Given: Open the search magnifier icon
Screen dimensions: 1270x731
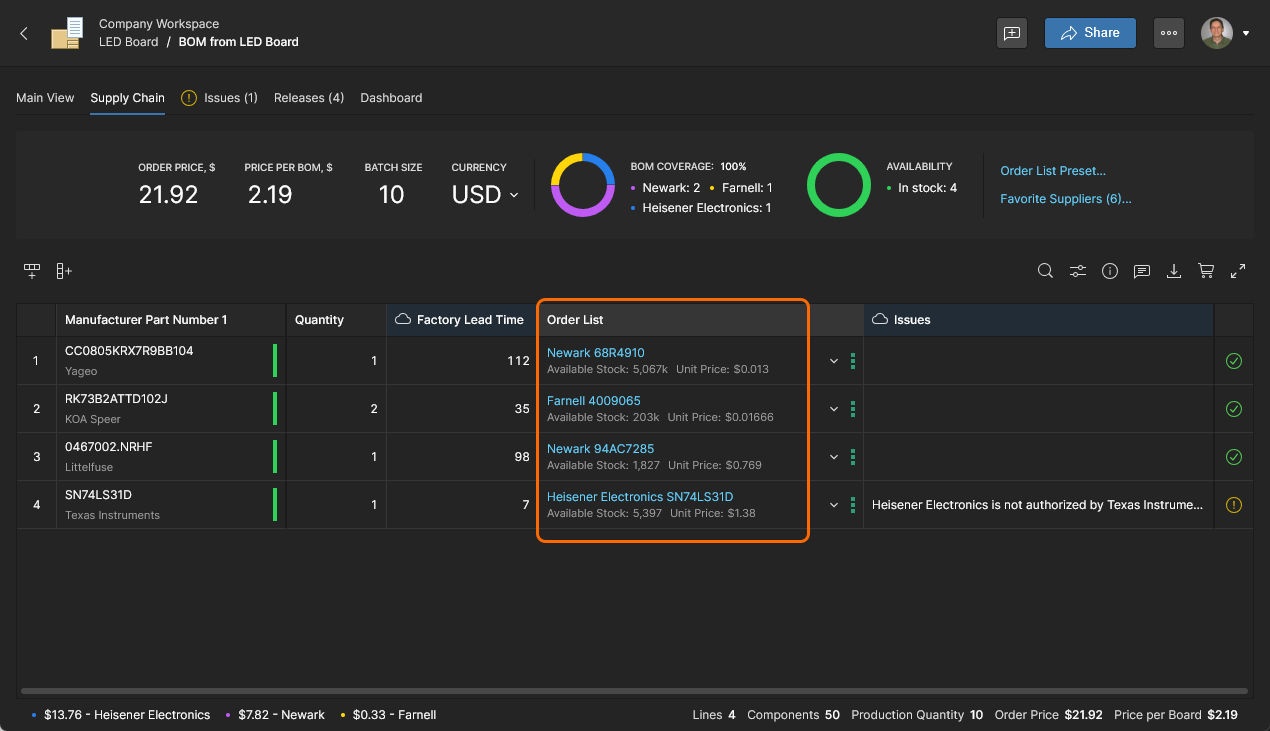Looking at the screenshot, I should click(1045, 271).
